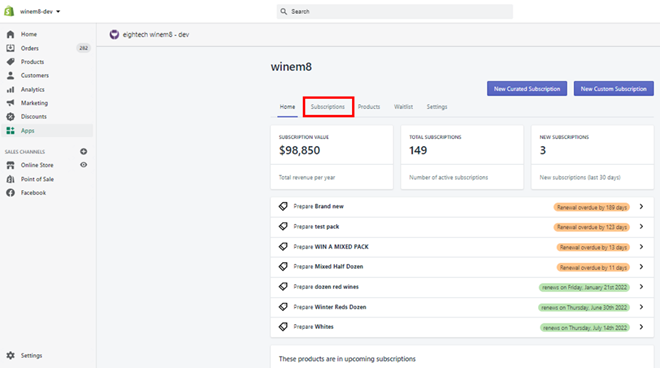Click the Online Store link in sidebar
Screen dimensions: 660x368
tap(37, 165)
